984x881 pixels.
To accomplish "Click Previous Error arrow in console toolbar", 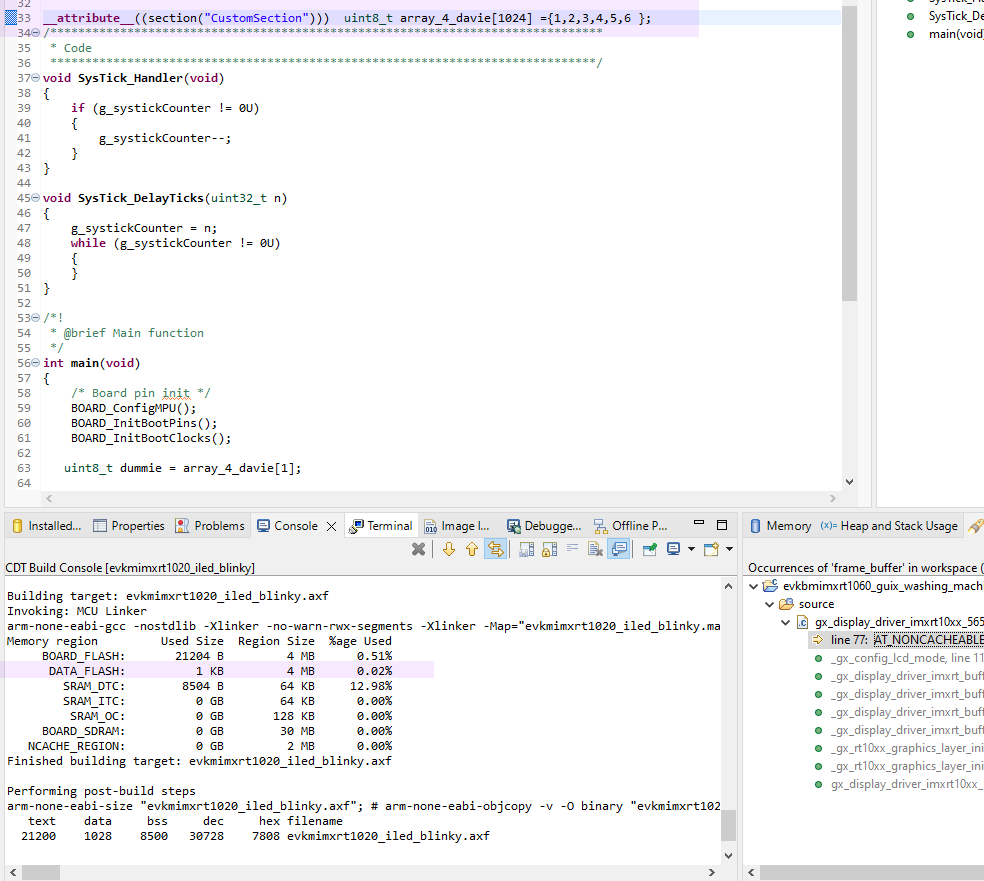I will tap(471, 548).
